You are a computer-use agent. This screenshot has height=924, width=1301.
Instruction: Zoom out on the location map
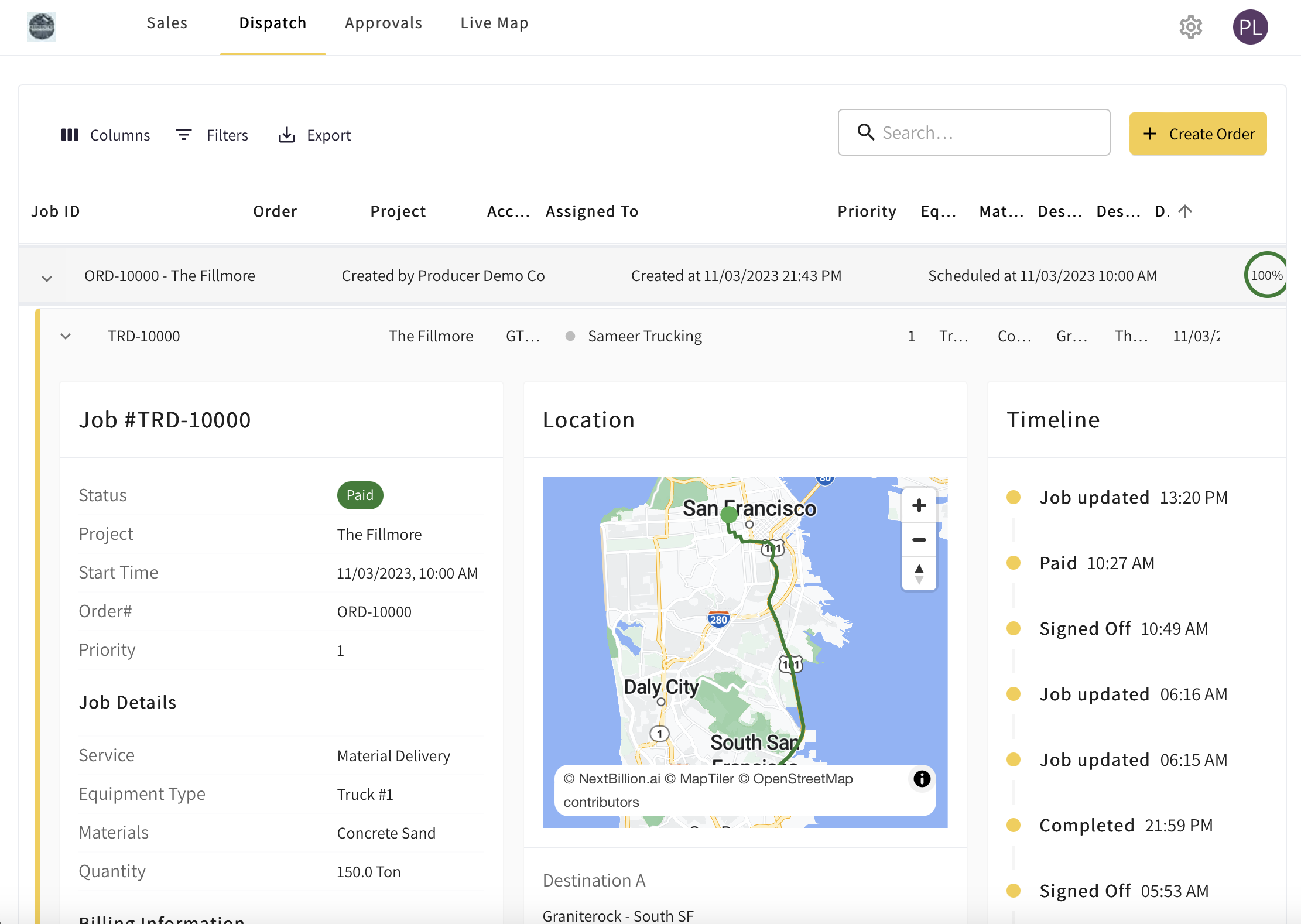pyautogui.click(x=919, y=539)
